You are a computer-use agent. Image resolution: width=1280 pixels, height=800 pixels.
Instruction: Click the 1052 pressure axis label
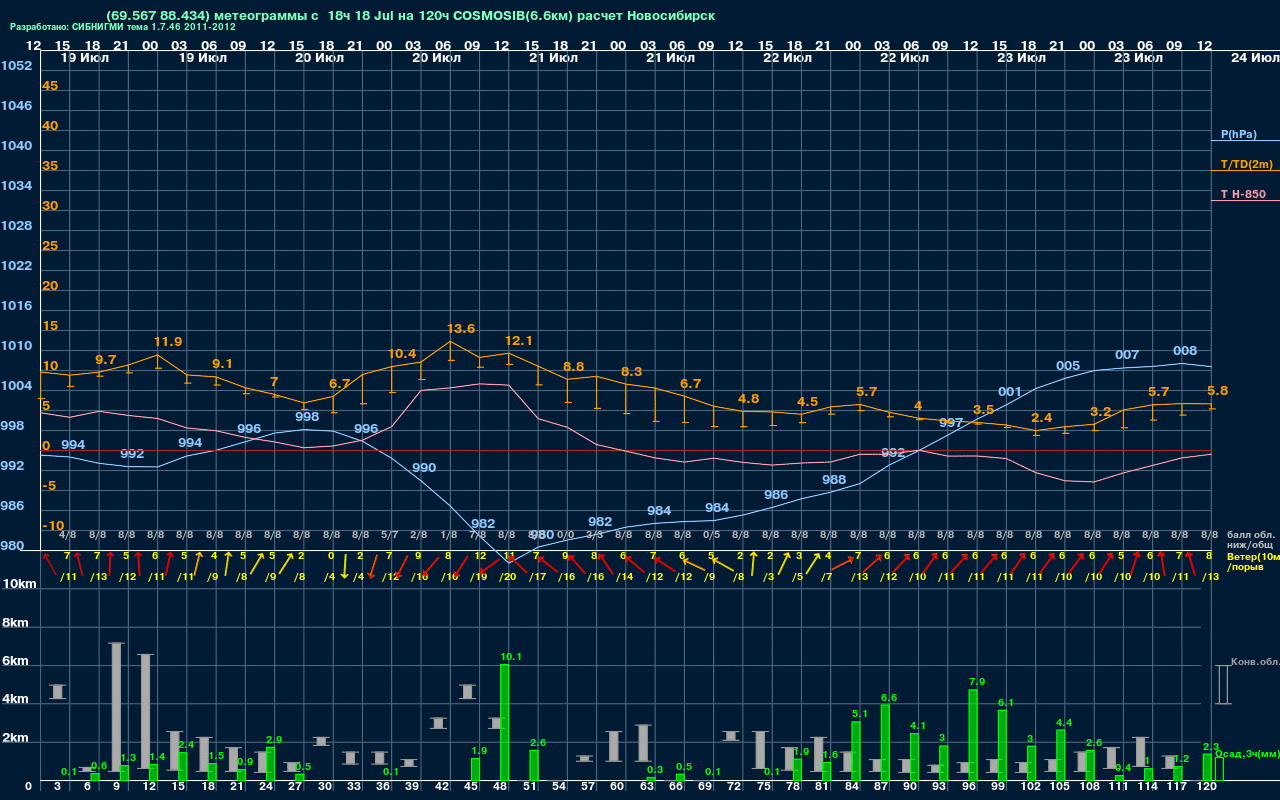pyautogui.click(x=16, y=66)
